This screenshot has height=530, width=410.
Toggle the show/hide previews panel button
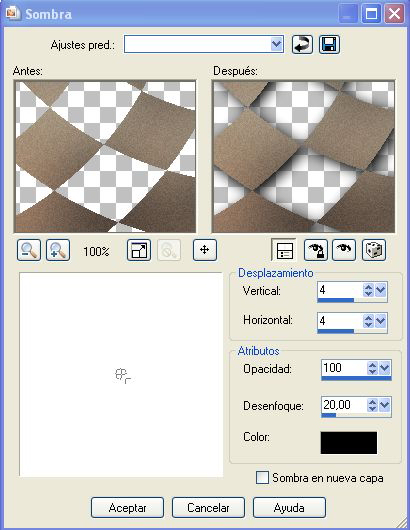(x=284, y=250)
